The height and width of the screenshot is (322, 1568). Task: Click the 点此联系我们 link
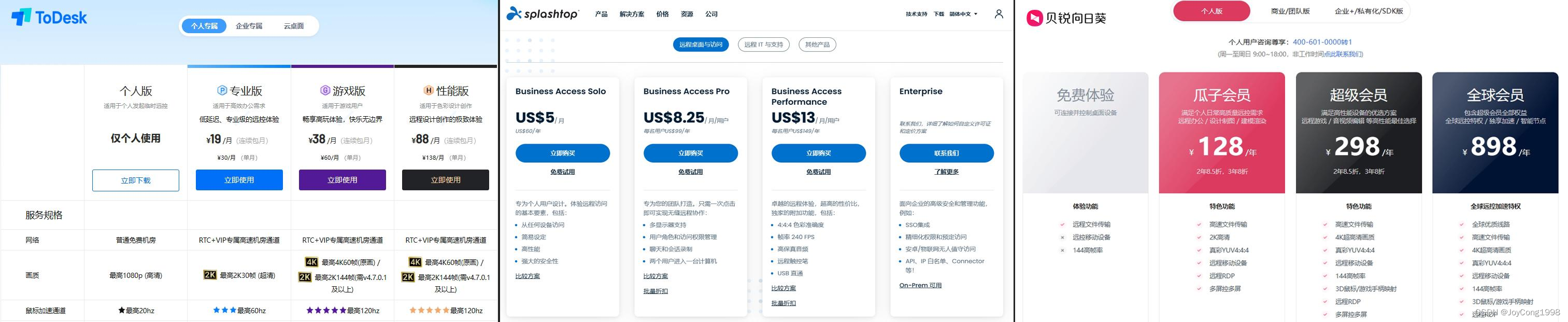(1344, 54)
